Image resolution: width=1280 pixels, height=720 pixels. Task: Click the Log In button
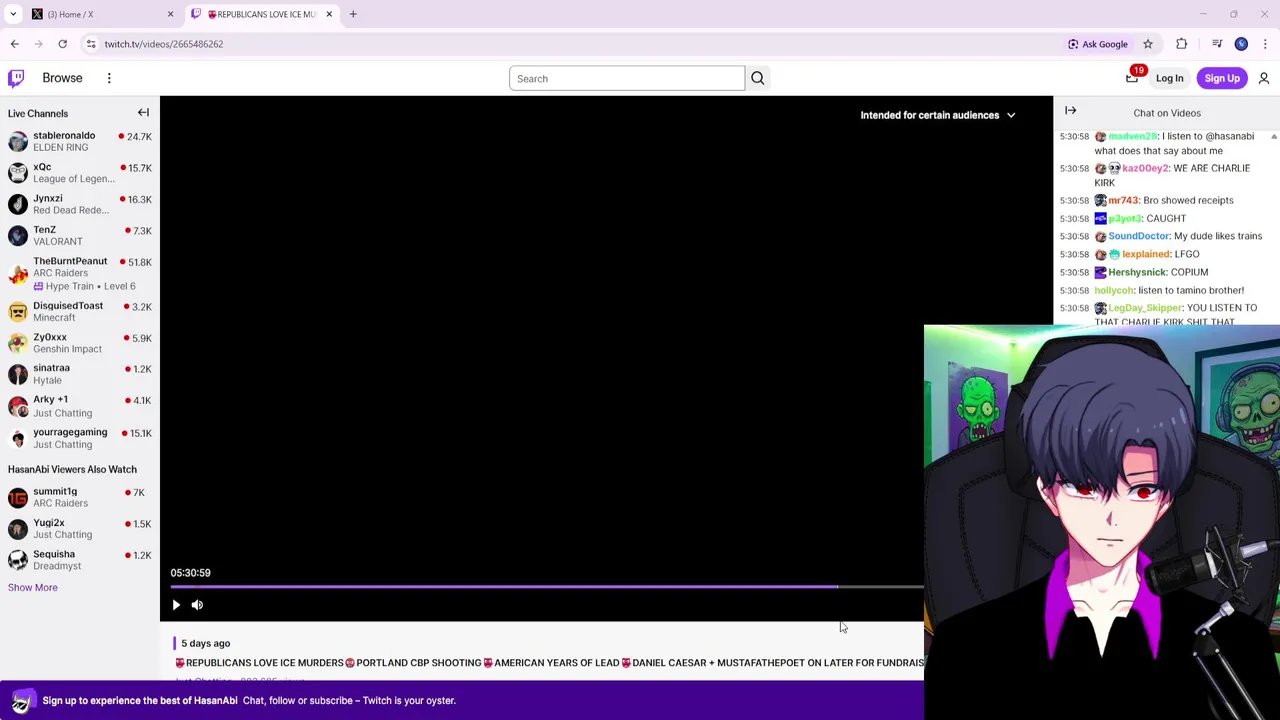click(x=1169, y=78)
